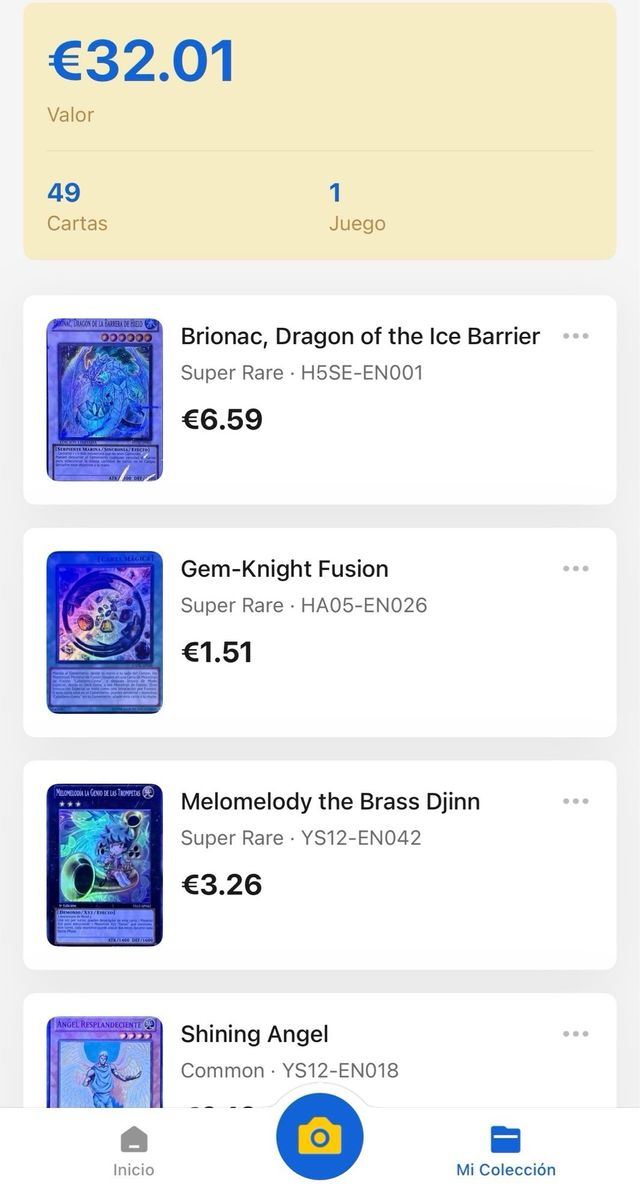Viewport: 640px width, 1203px height.
Task: Tap the yellow camera scan button
Action: click(x=319, y=1137)
